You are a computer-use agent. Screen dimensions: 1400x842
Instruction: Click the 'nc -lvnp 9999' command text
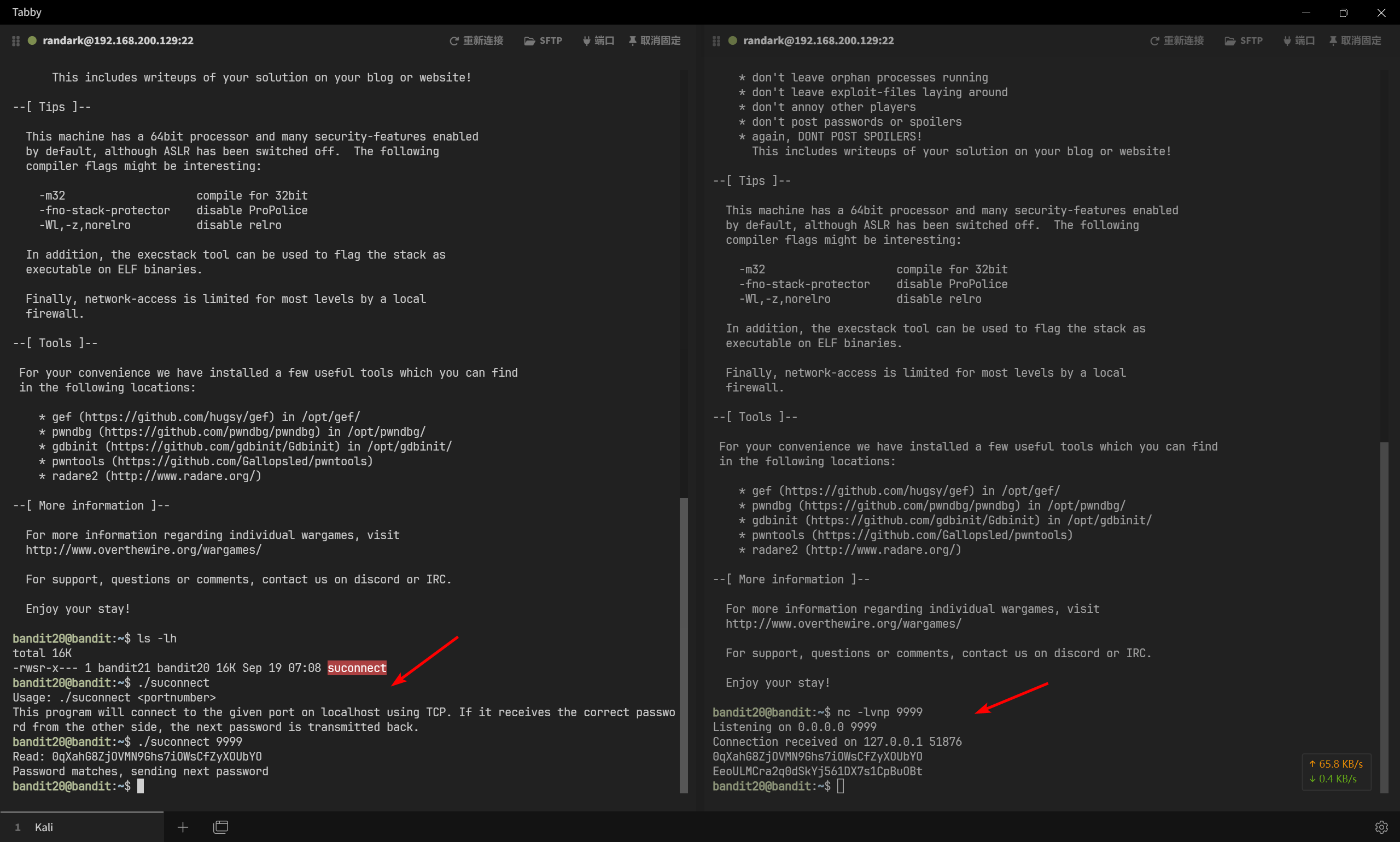(x=880, y=712)
